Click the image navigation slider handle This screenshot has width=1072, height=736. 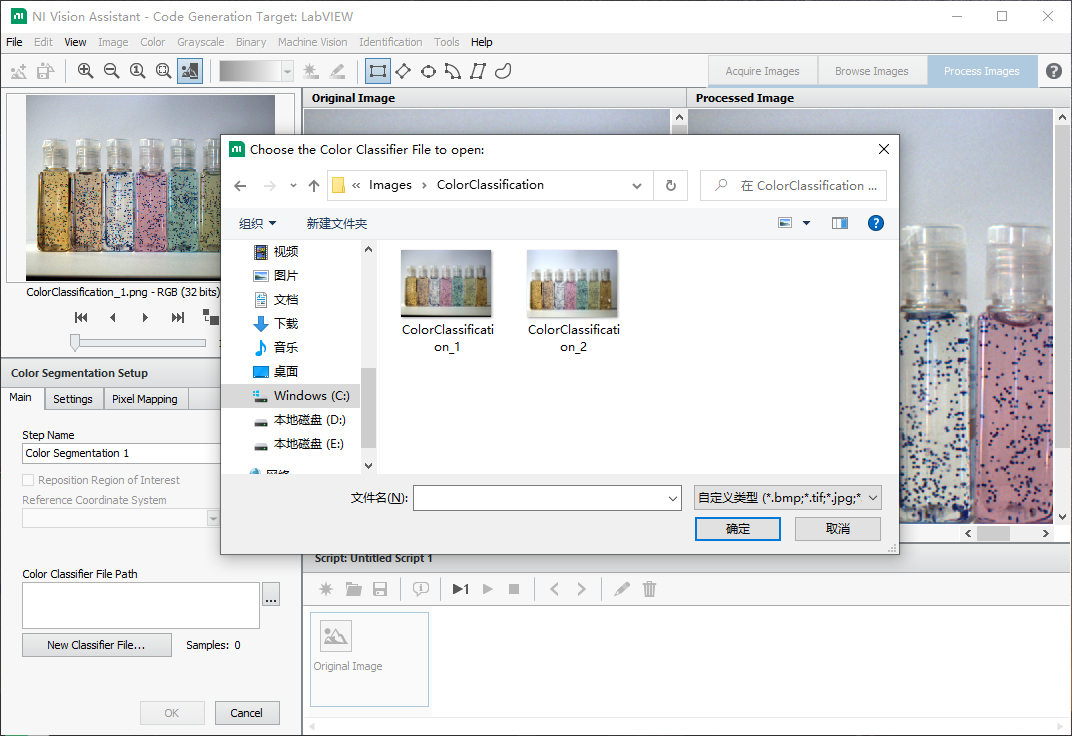coord(75,342)
